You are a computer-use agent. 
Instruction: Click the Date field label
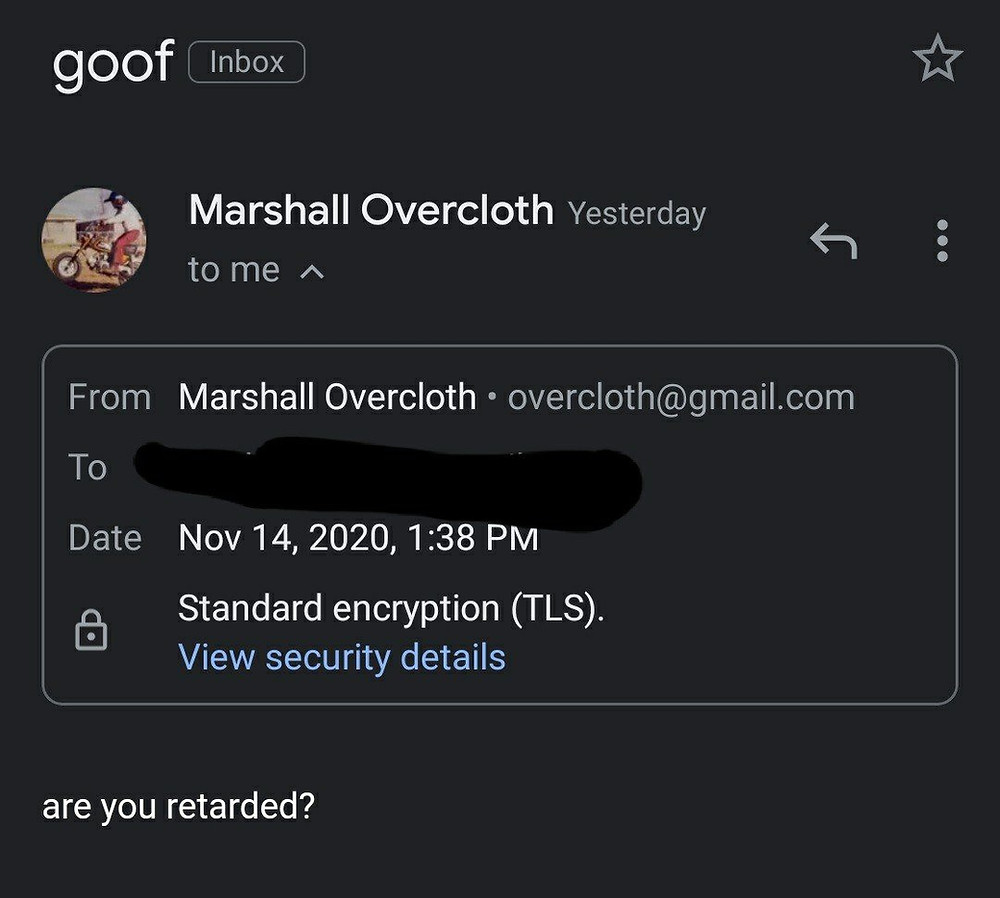pos(105,538)
